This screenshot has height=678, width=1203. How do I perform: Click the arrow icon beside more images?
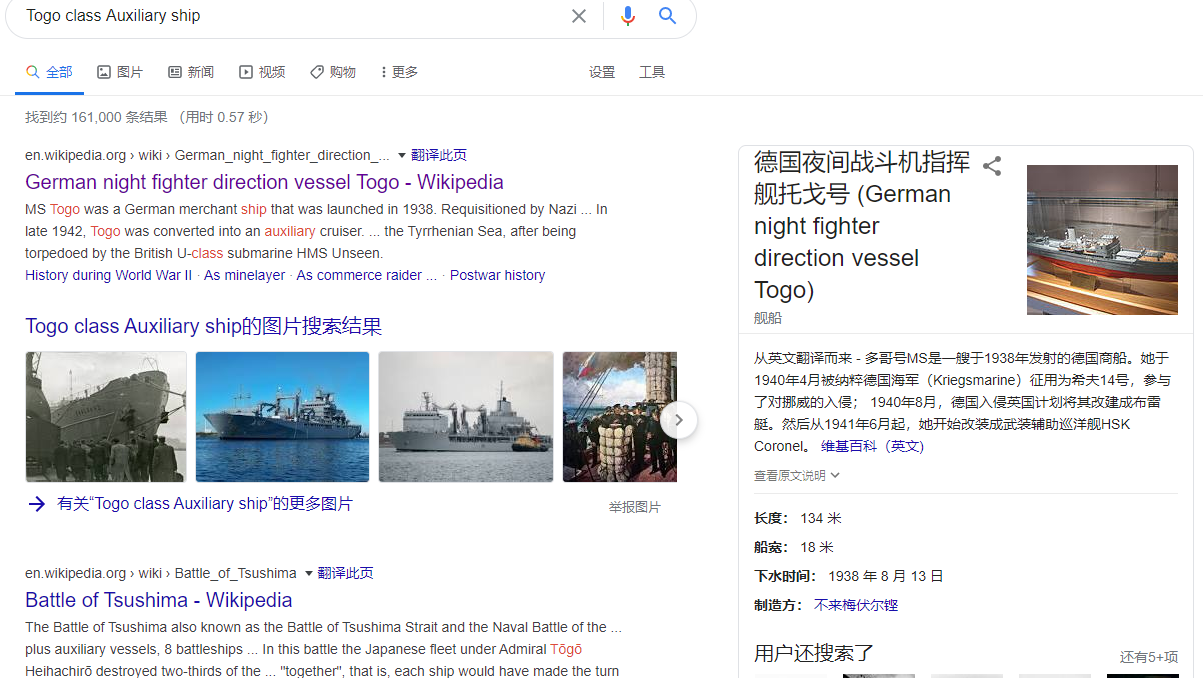(x=37, y=504)
